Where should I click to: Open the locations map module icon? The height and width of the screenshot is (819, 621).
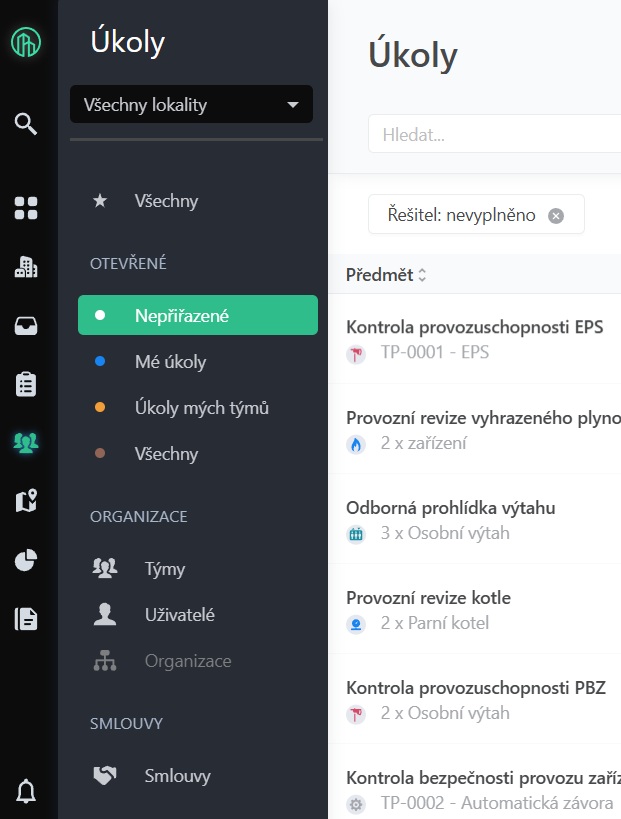point(25,501)
